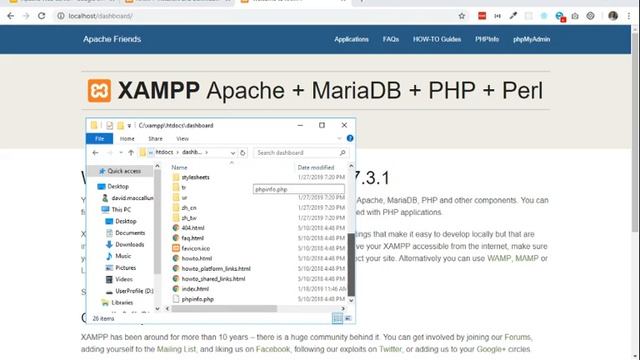Select the 404.html file
Viewport: 640px width, 360px height.
click(x=193, y=228)
